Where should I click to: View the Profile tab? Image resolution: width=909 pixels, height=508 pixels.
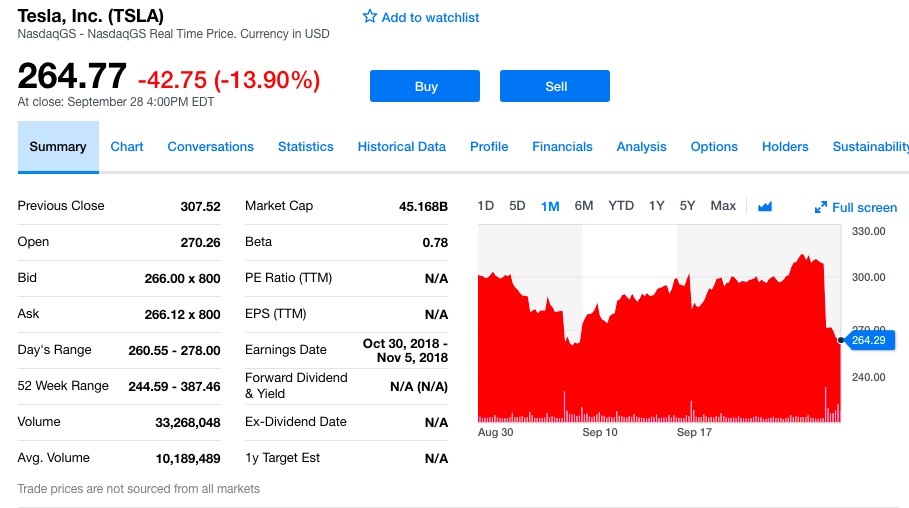[489, 147]
